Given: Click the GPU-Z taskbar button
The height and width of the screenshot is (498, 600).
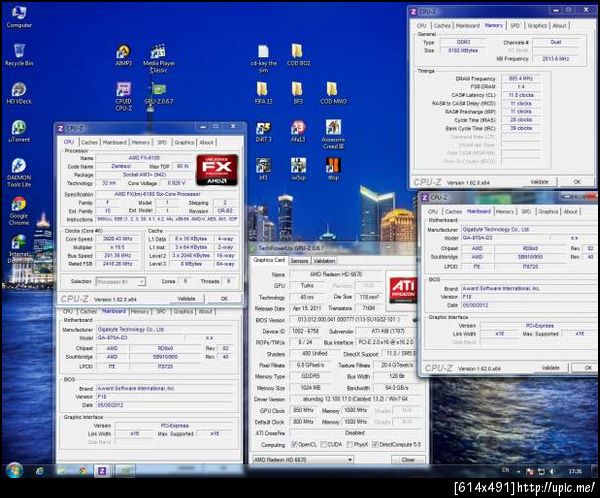Looking at the screenshot, I should 125,471.
